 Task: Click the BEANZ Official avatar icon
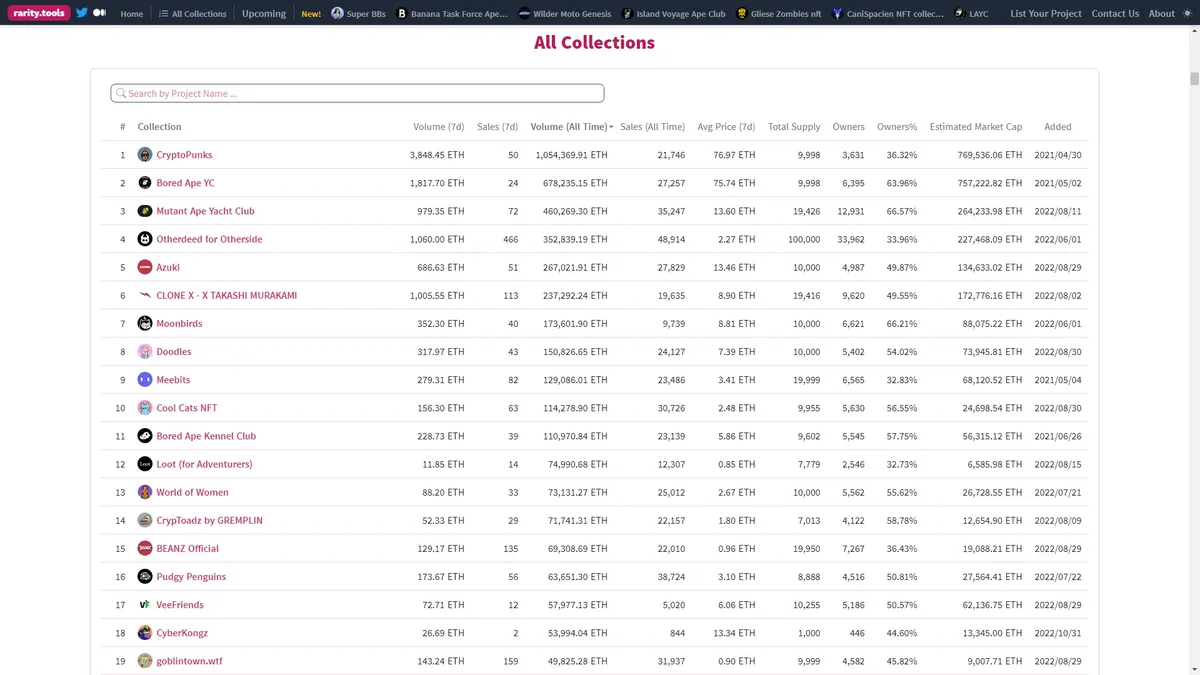click(x=145, y=548)
